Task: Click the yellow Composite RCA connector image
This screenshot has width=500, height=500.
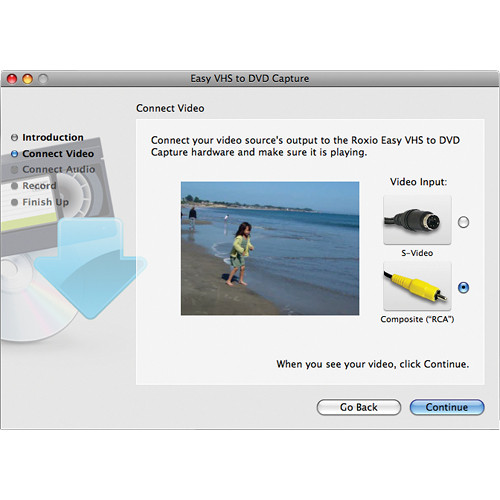Action: pyautogui.click(x=417, y=286)
